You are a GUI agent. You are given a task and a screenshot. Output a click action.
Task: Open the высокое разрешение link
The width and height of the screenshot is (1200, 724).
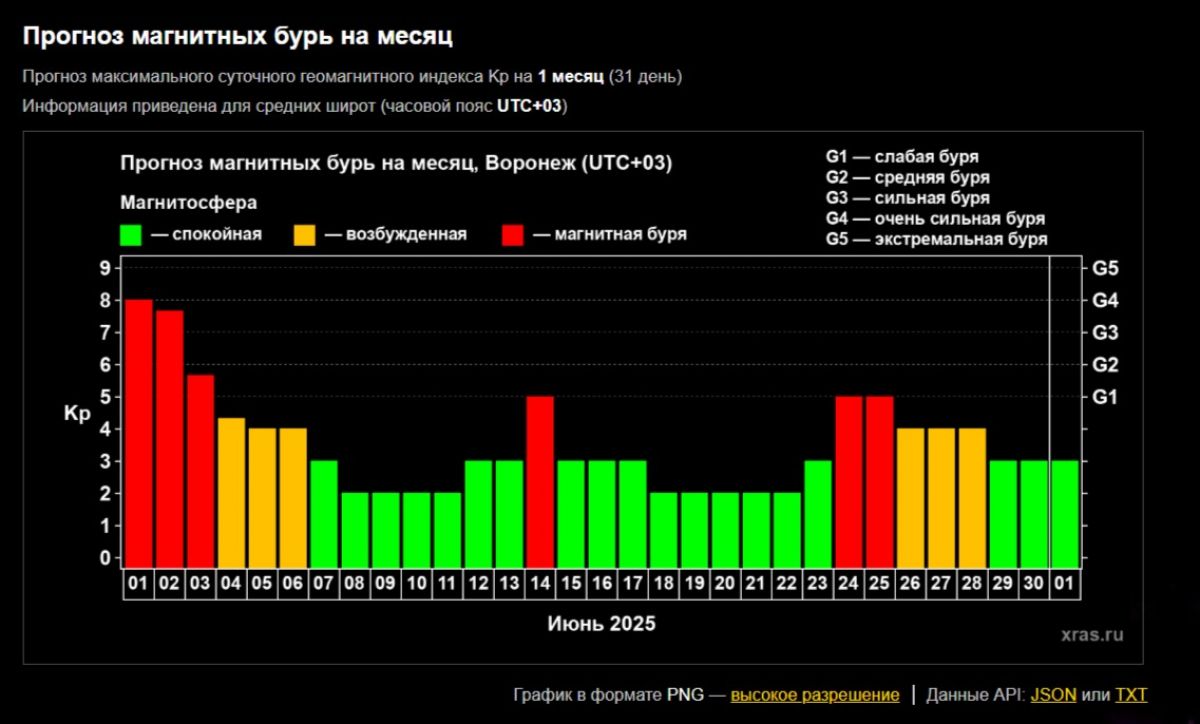click(x=815, y=695)
